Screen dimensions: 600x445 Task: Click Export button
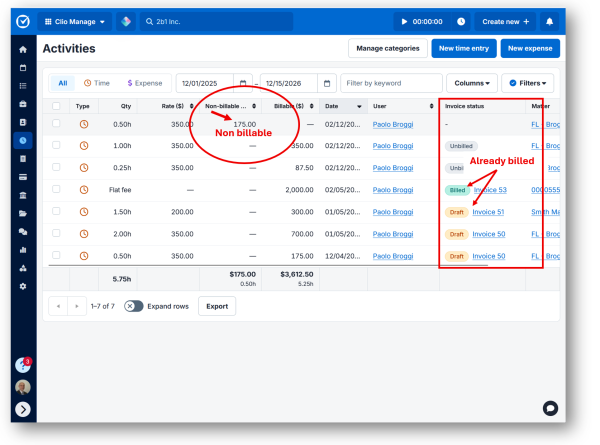(217, 306)
